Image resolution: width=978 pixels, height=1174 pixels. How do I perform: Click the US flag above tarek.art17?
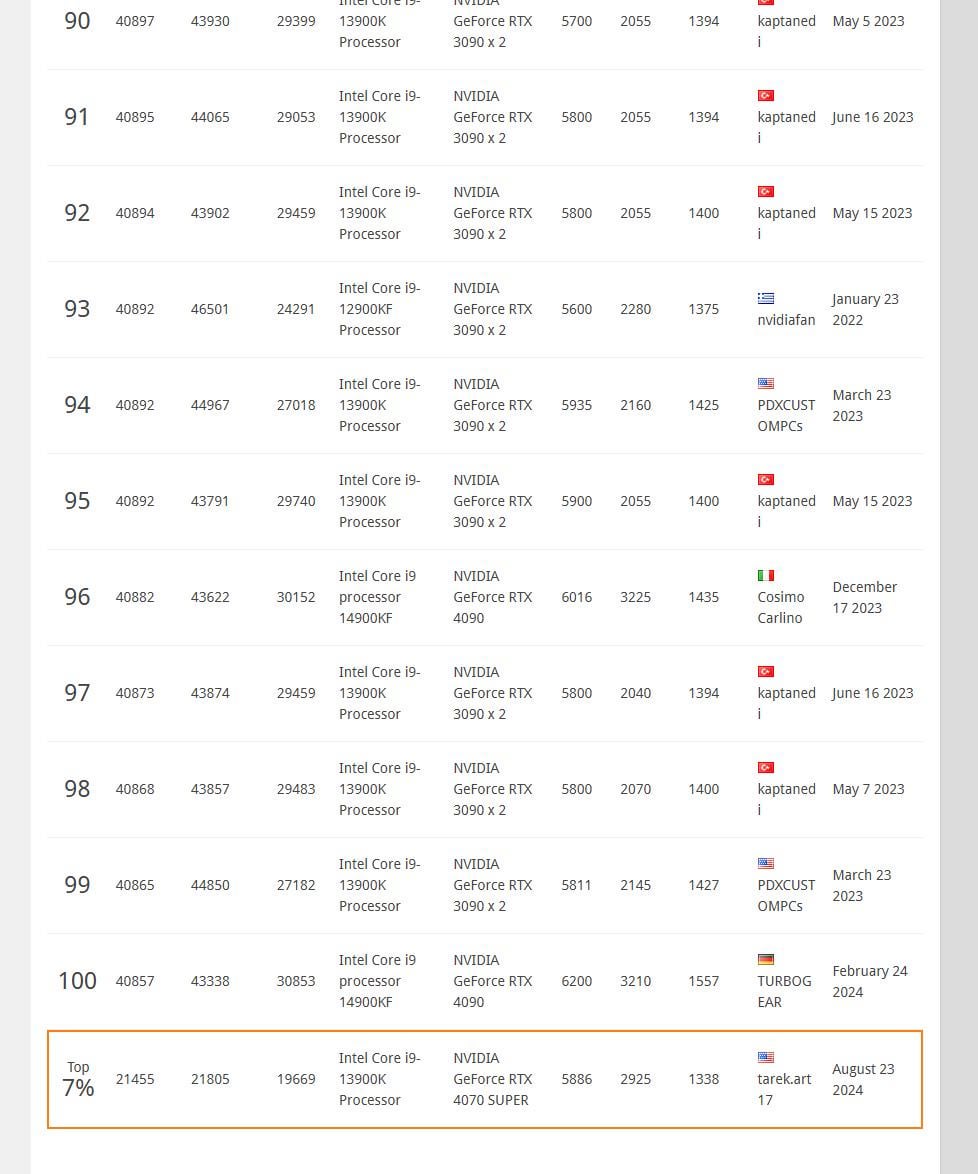tap(765, 1058)
